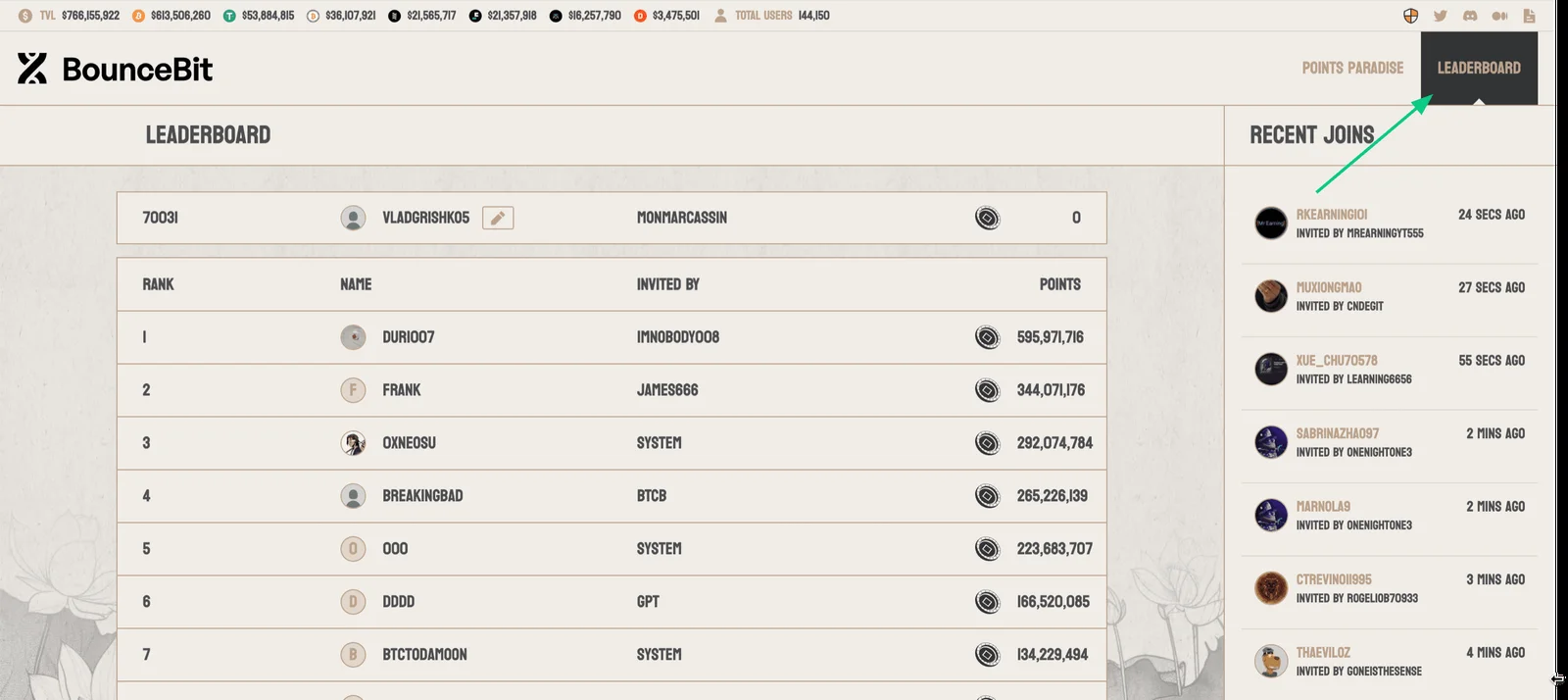The width and height of the screenshot is (1568, 700).
Task: Click the avatar icon next to DURIO07
Action: tap(353, 337)
